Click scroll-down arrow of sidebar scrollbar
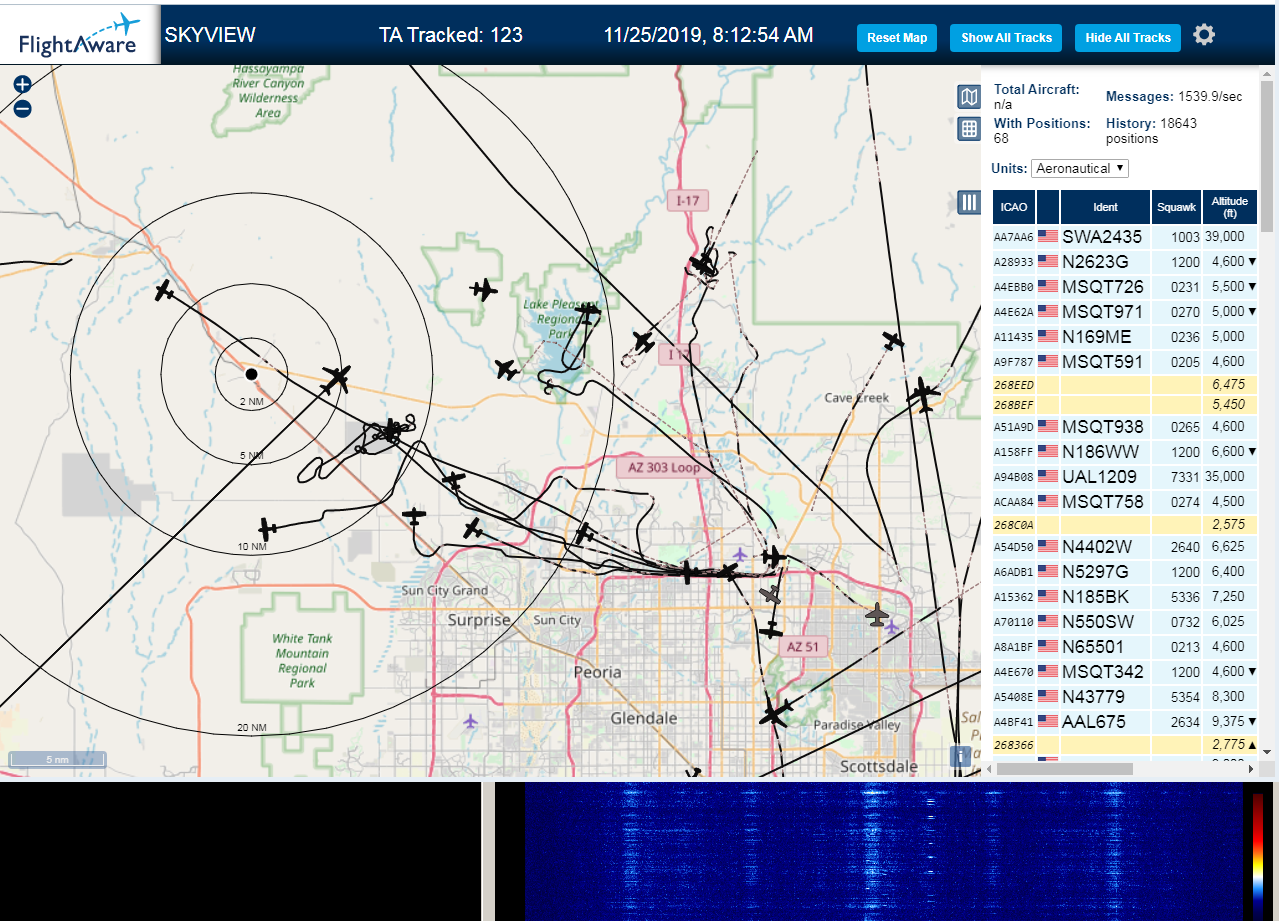The width and height of the screenshot is (1279, 921). click(x=1267, y=751)
